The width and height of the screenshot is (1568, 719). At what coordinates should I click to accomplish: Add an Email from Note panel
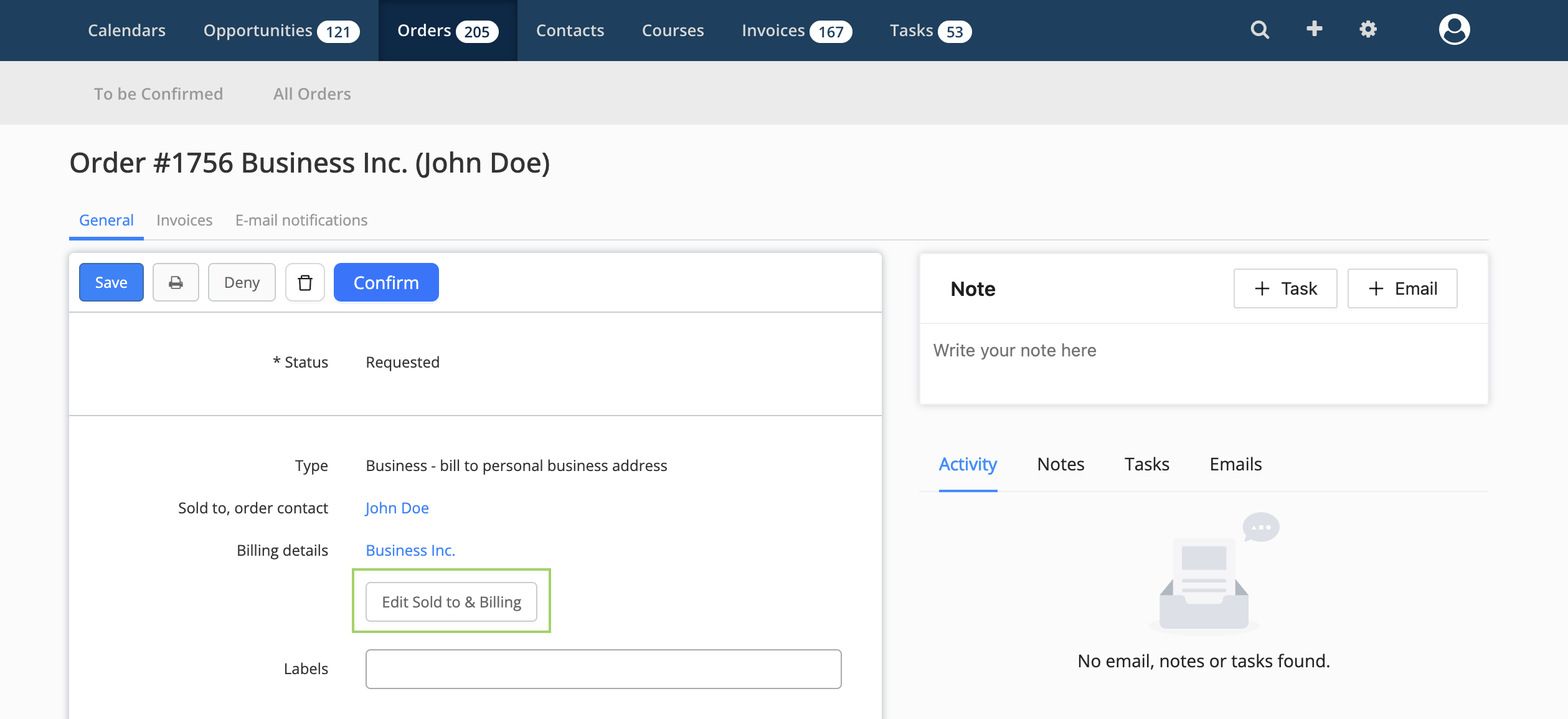click(x=1402, y=288)
